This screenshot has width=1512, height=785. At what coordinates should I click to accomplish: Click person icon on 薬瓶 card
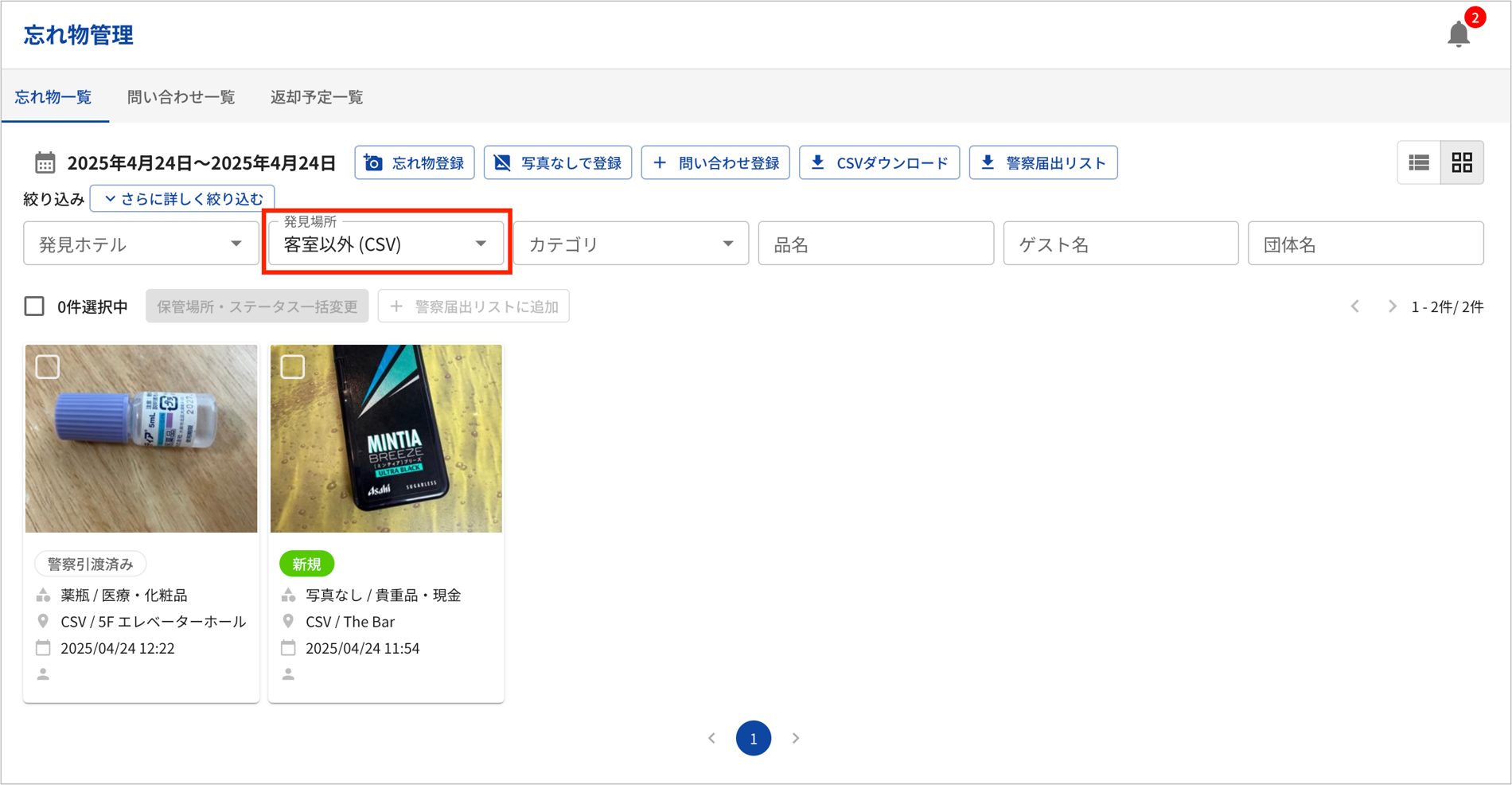(x=44, y=674)
